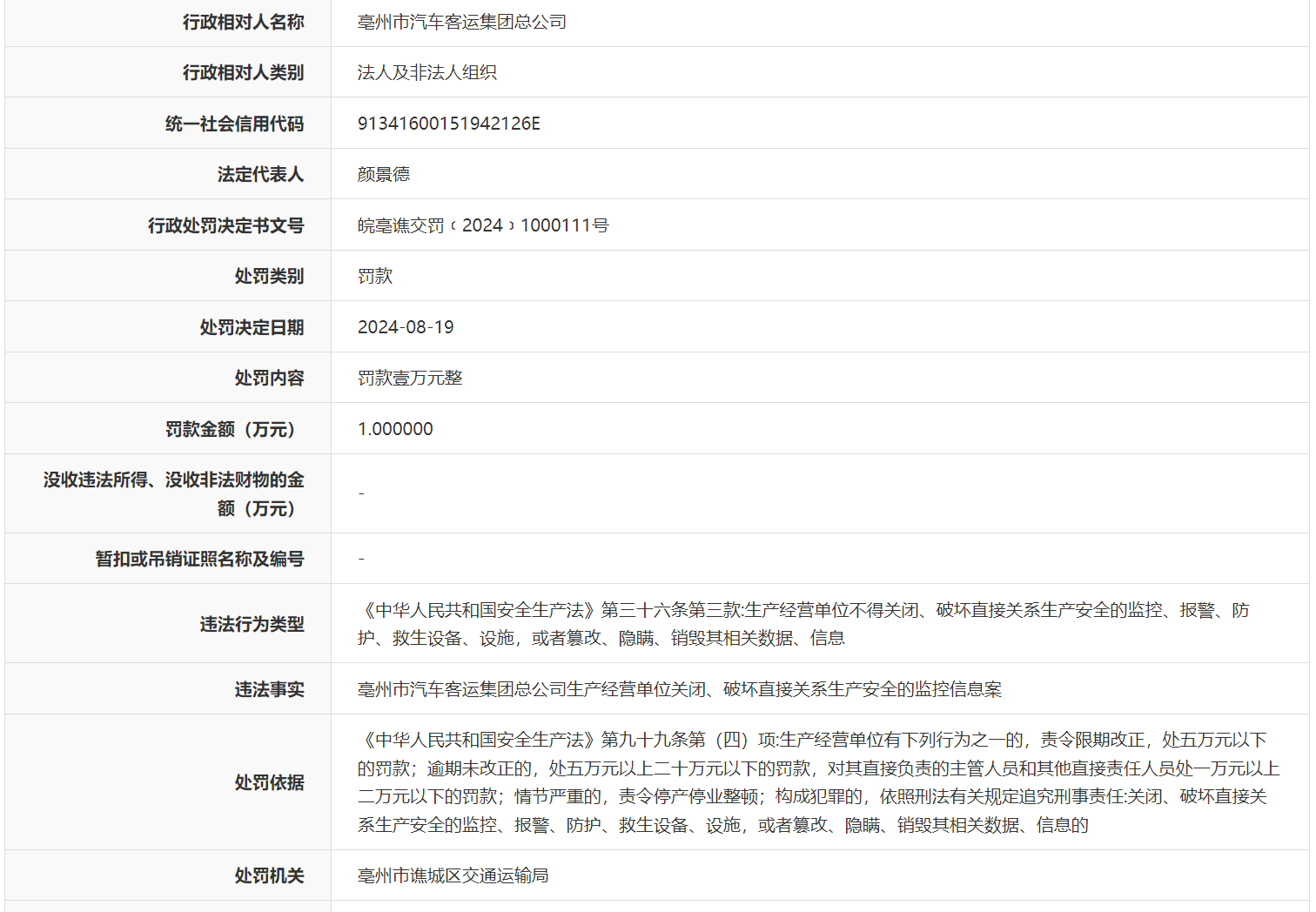Select credit code 91341600151942126E

click(x=449, y=124)
